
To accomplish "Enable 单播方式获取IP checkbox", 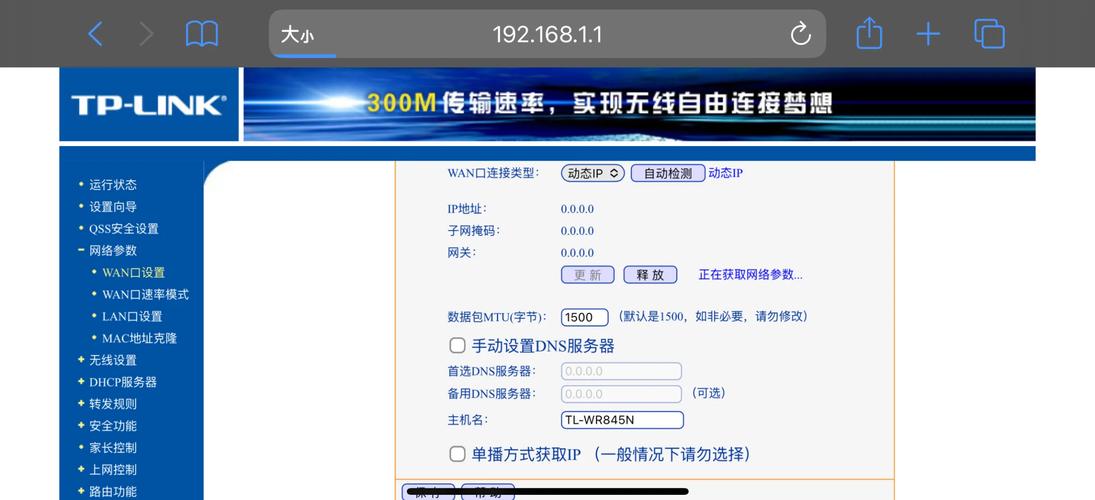I will [x=457, y=455].
